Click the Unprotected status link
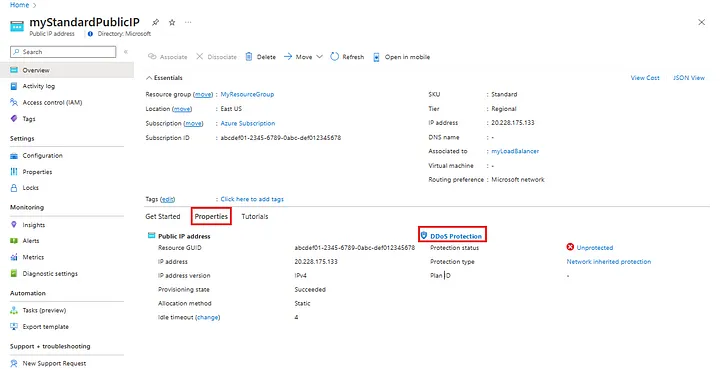Screen dimensions: 720x369 point(595,247)
